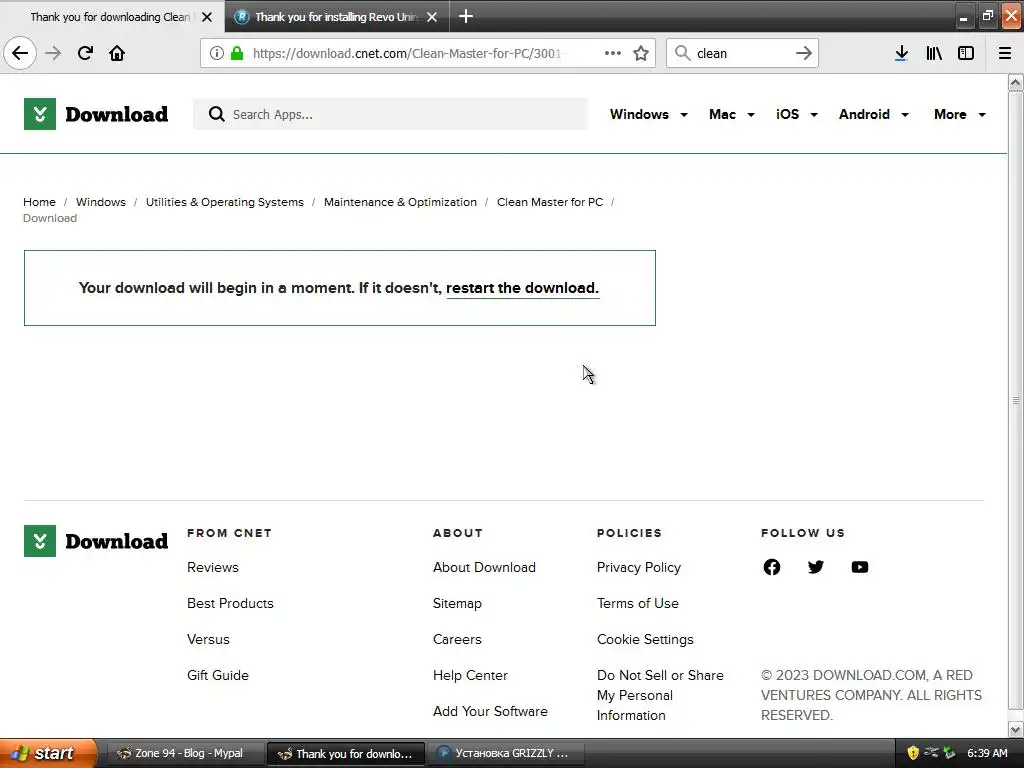Open Clean Master for PC breadcrumb
Screen dimensions: 1024x768
[x=550, y=202]
